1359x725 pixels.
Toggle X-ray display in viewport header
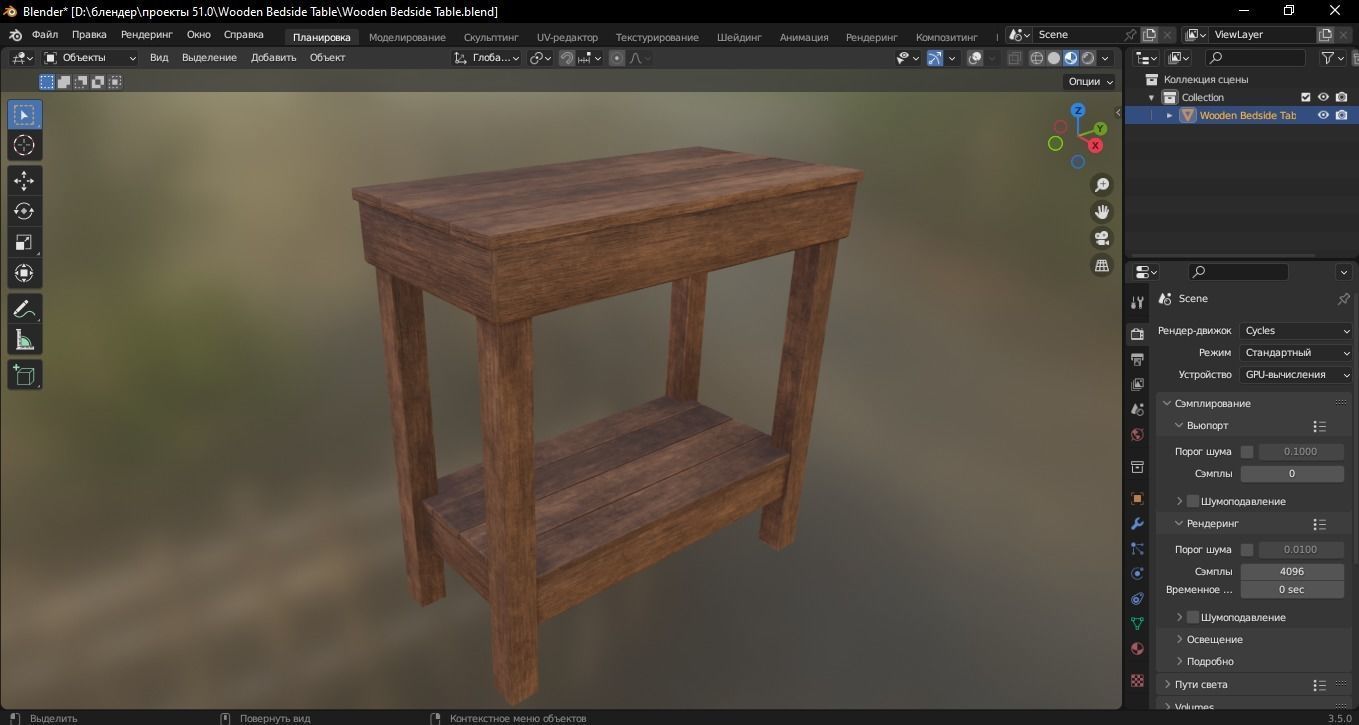click(1014, 58)
